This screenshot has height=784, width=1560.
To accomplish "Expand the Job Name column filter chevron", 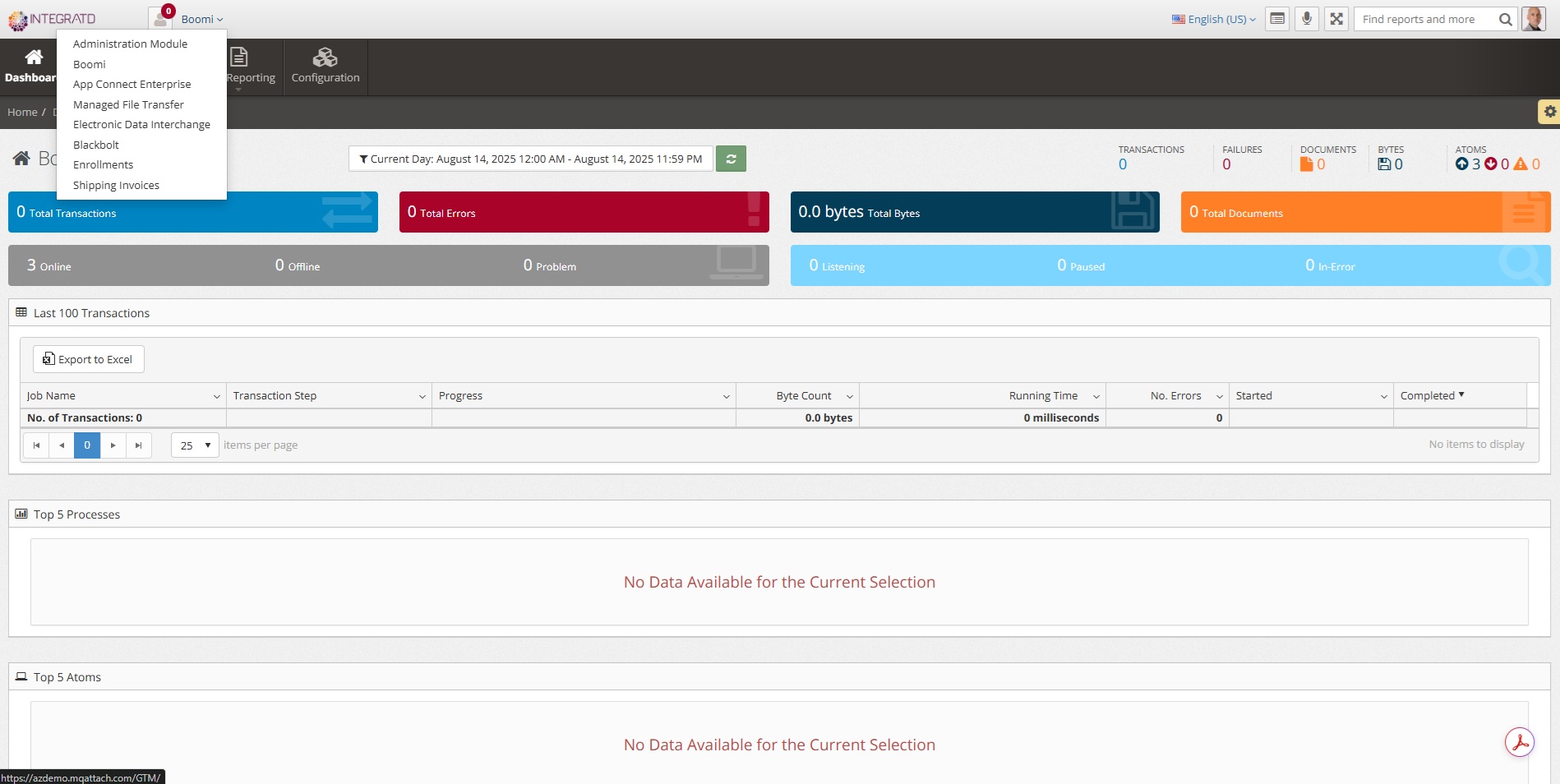I will click(216, 396).
